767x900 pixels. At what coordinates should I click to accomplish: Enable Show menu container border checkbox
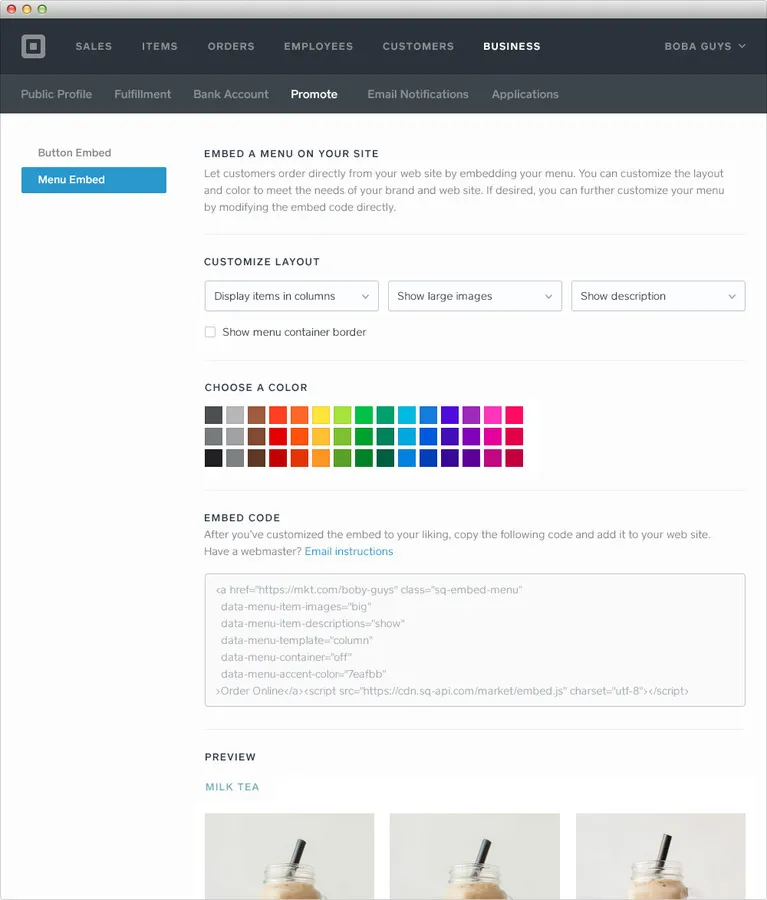pos(211,332)
